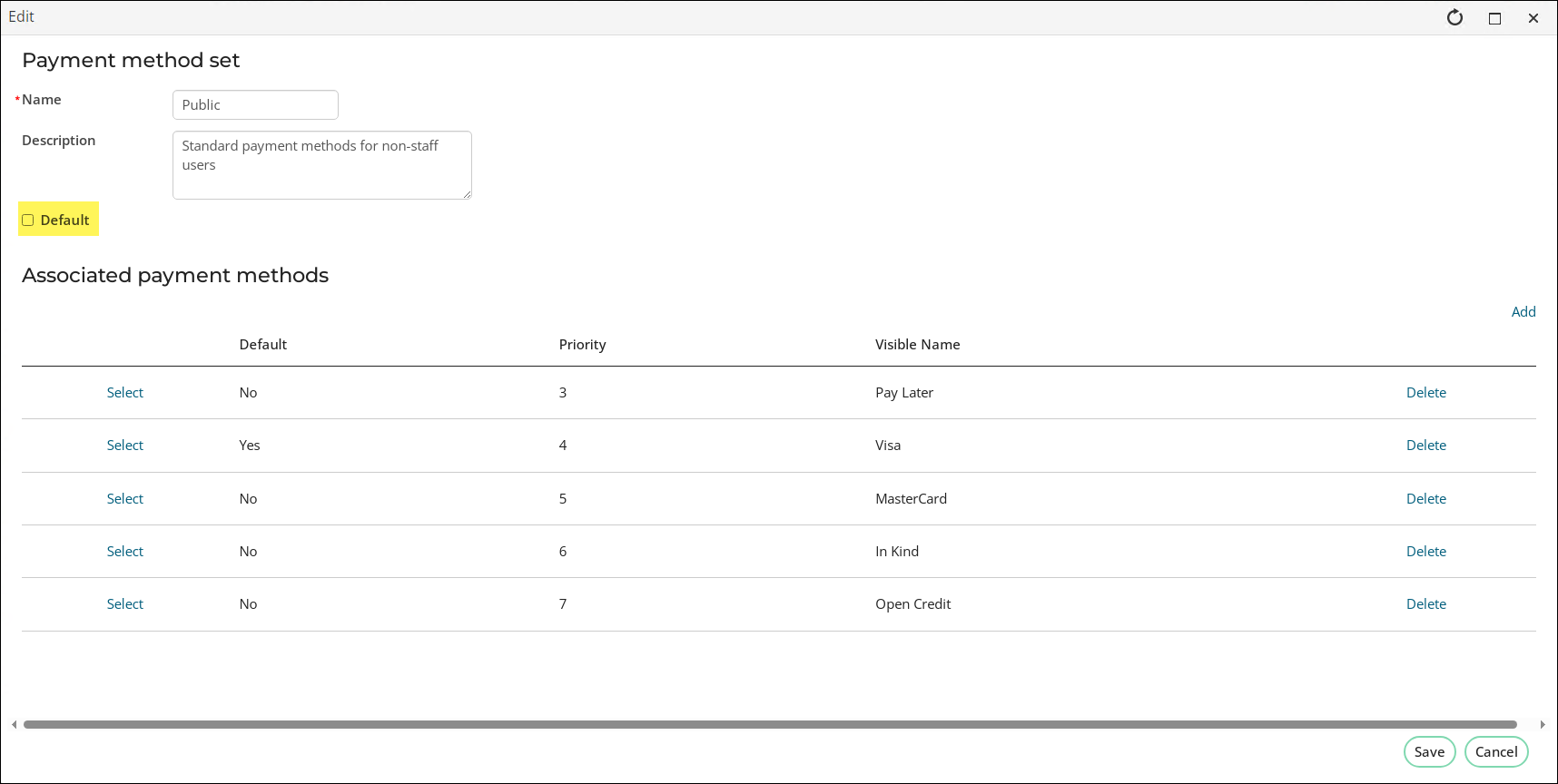The width and height of the screenshot is (1558, 784).
Task: Maximize the Edit dialog window
Action: pos(1494,18)
